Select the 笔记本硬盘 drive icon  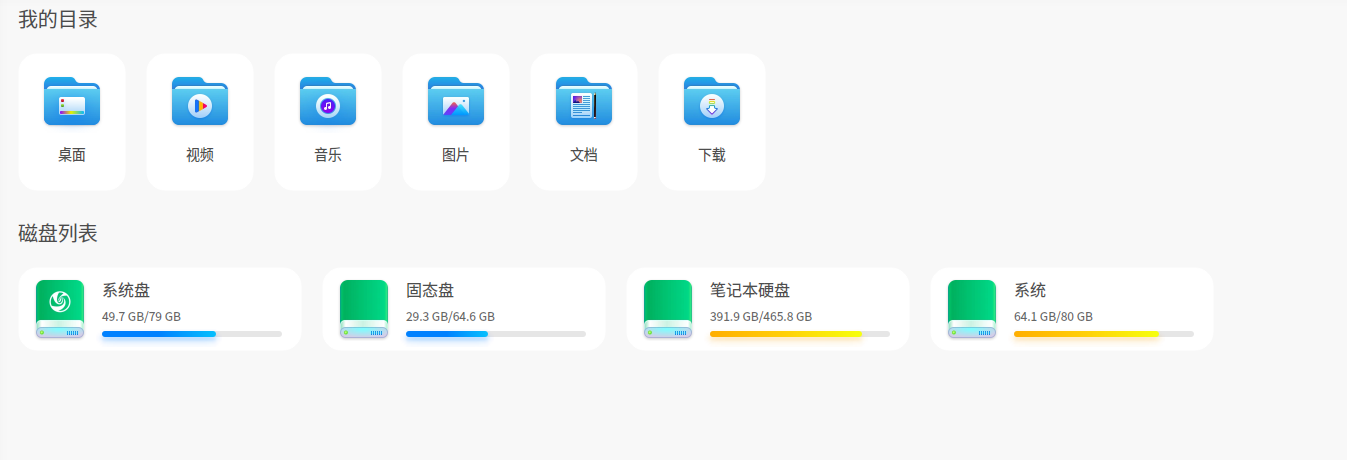click(668, 309)
